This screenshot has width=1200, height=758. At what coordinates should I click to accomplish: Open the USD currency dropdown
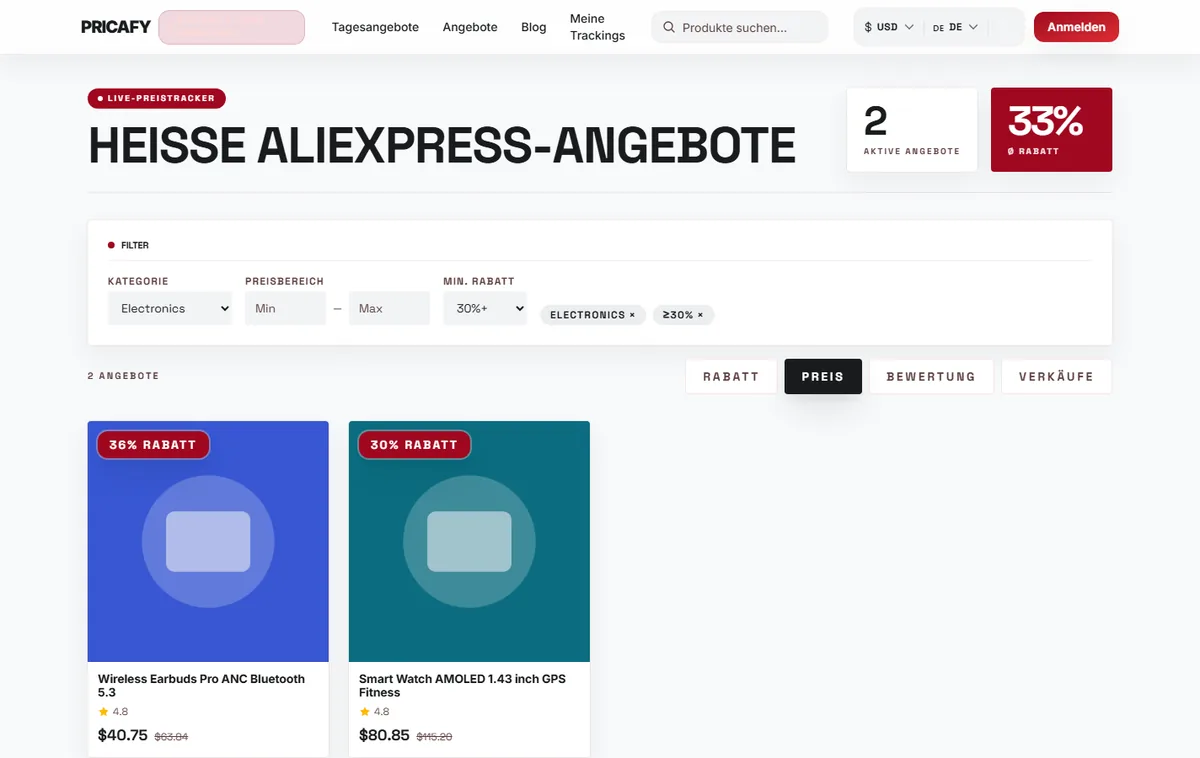pyautogui.click(x=889, y=27)
